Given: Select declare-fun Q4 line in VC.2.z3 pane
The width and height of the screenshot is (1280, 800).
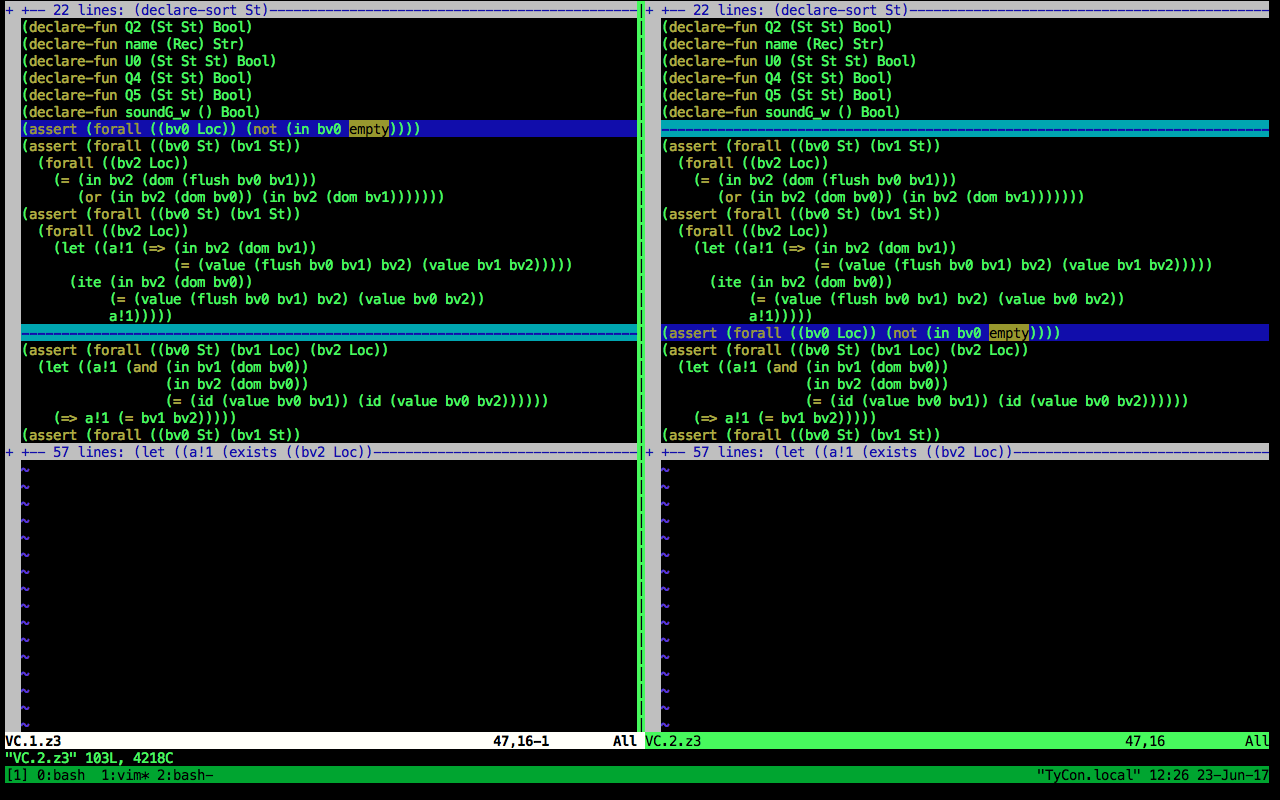Looking at the screenshot, I should click(777, 78).
